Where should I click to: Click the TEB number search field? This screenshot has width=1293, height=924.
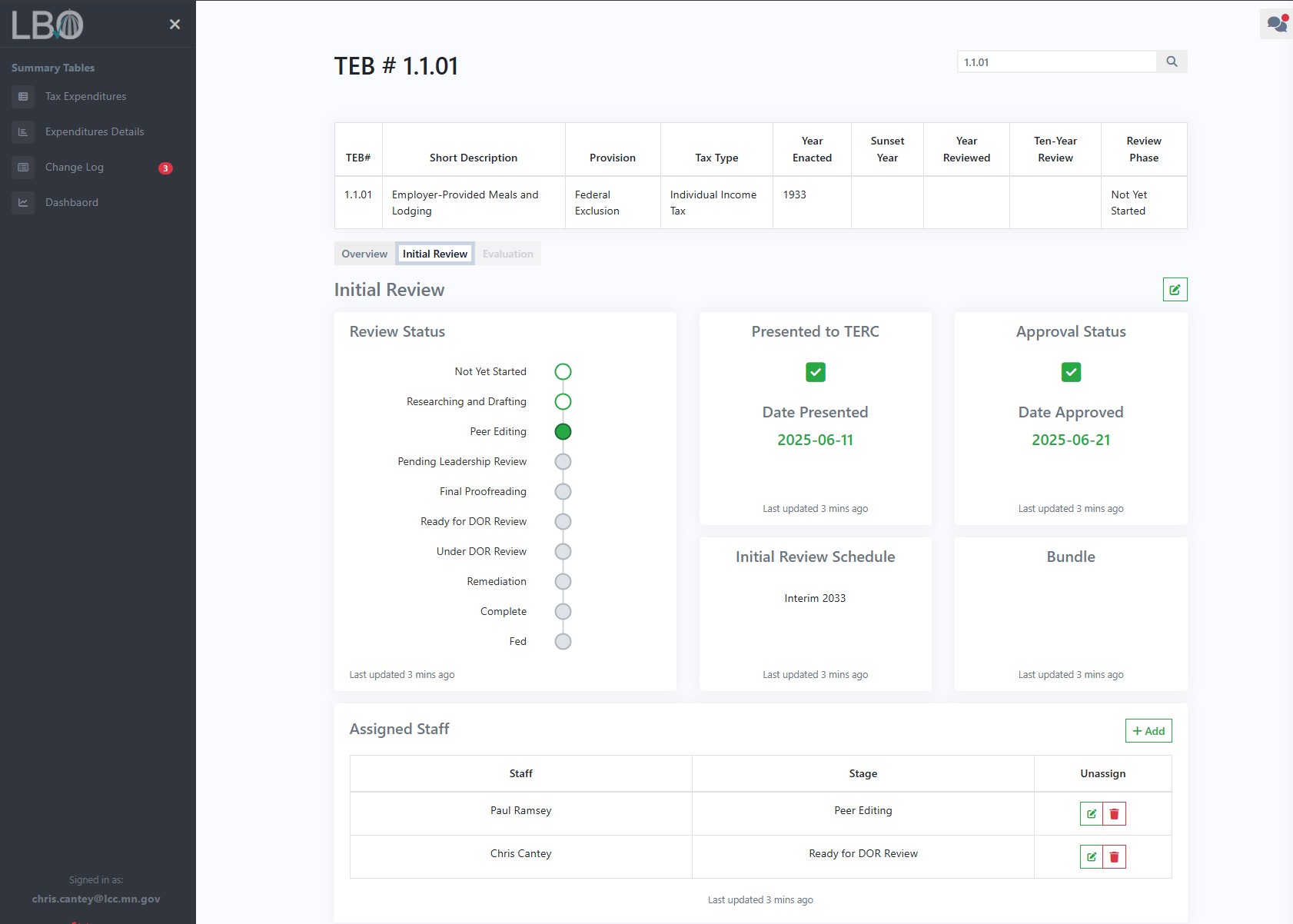point(1056,62)
